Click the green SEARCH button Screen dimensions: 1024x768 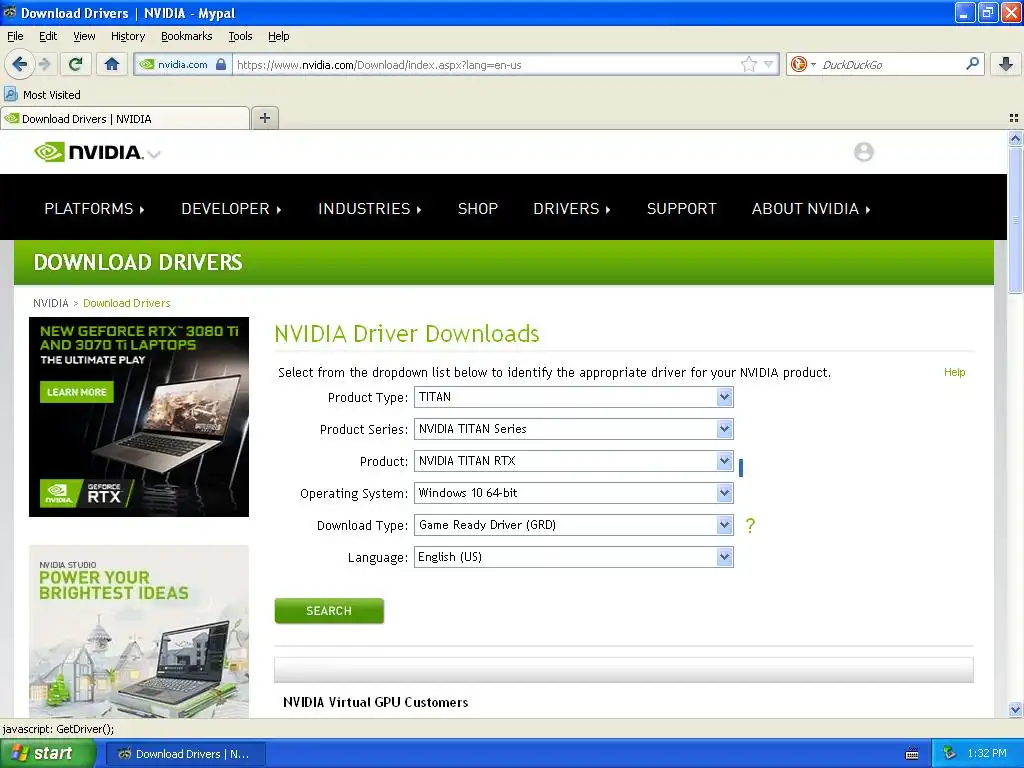[329, 611]
